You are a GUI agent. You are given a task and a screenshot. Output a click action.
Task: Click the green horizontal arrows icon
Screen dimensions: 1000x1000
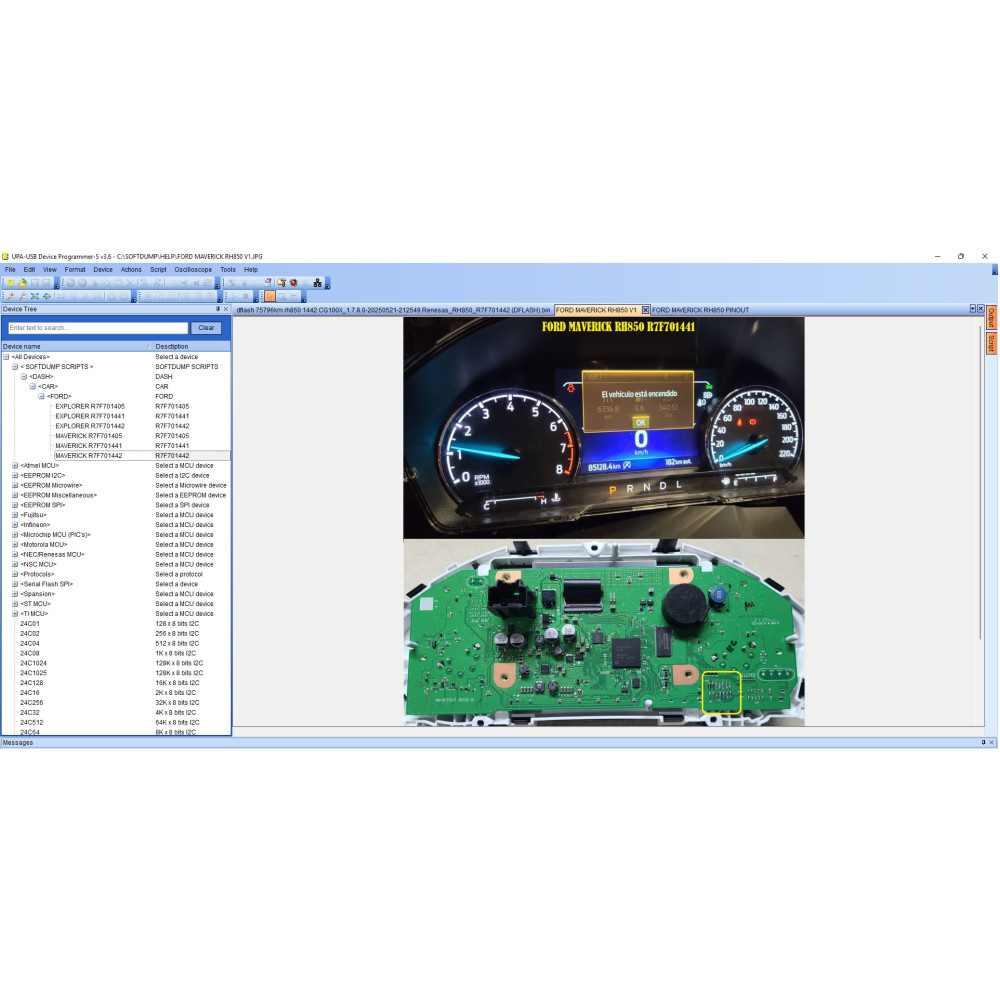click(47, 297)
